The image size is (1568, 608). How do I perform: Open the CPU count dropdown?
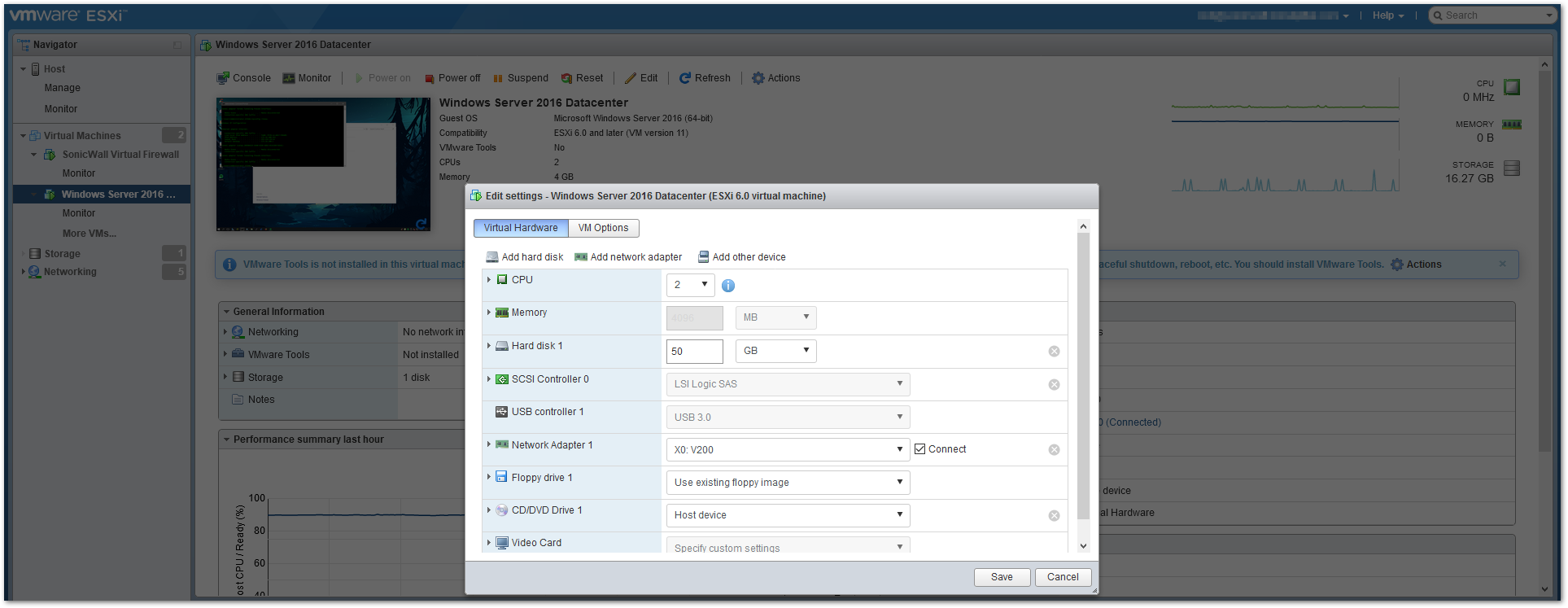point(691,285)
